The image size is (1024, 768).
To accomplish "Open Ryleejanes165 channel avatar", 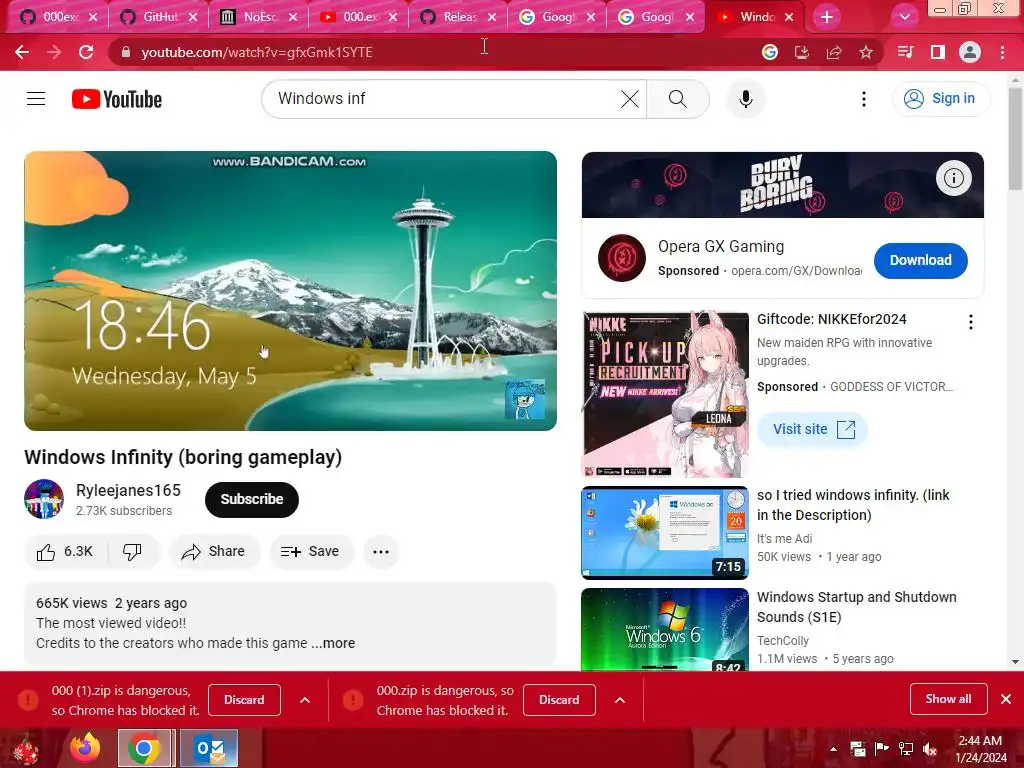I will pyautogui.click(x=44, y=500).
